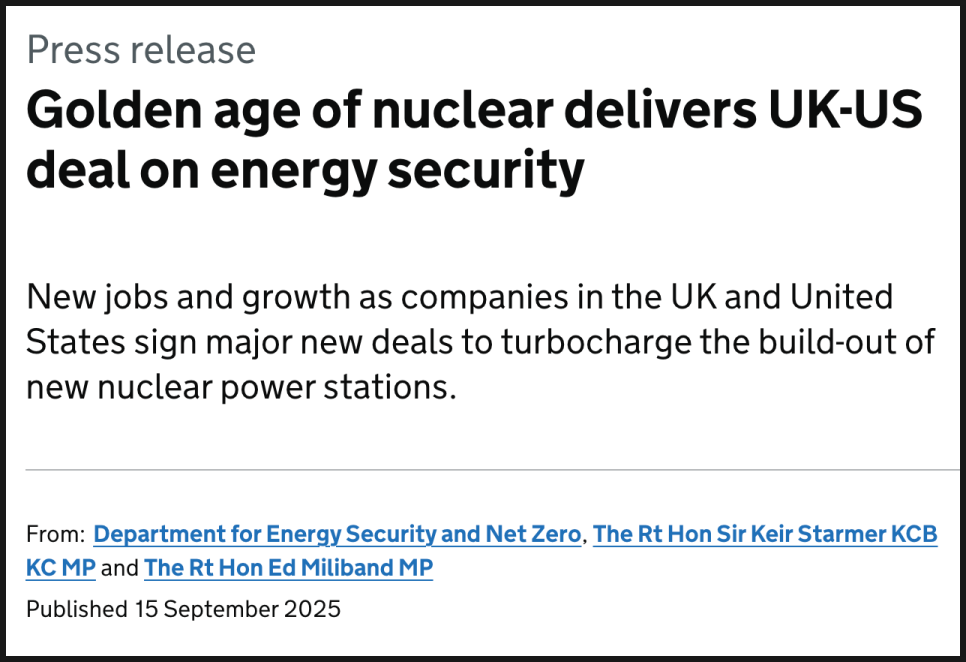Click the horizontal divider line
The image size is (966, 662).
click(x=492, y=469)
